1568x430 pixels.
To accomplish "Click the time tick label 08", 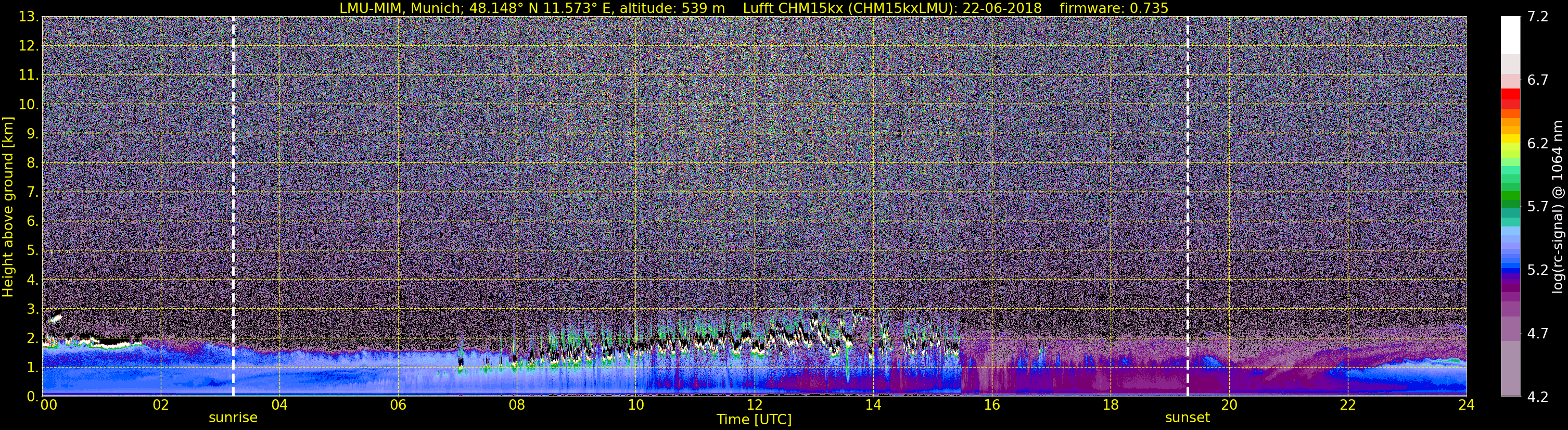I will (x=517, y=405).
